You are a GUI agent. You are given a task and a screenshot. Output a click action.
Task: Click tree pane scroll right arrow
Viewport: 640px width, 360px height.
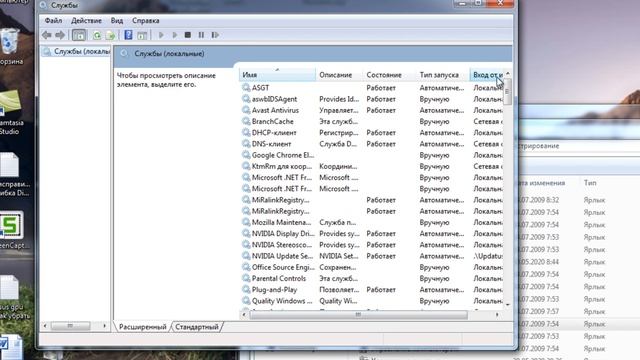click(104, 326)
